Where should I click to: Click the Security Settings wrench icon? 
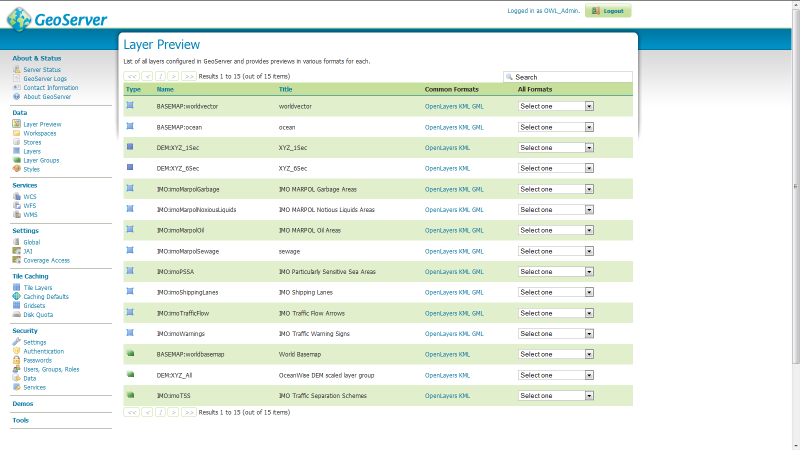click(x=17, y=342)
